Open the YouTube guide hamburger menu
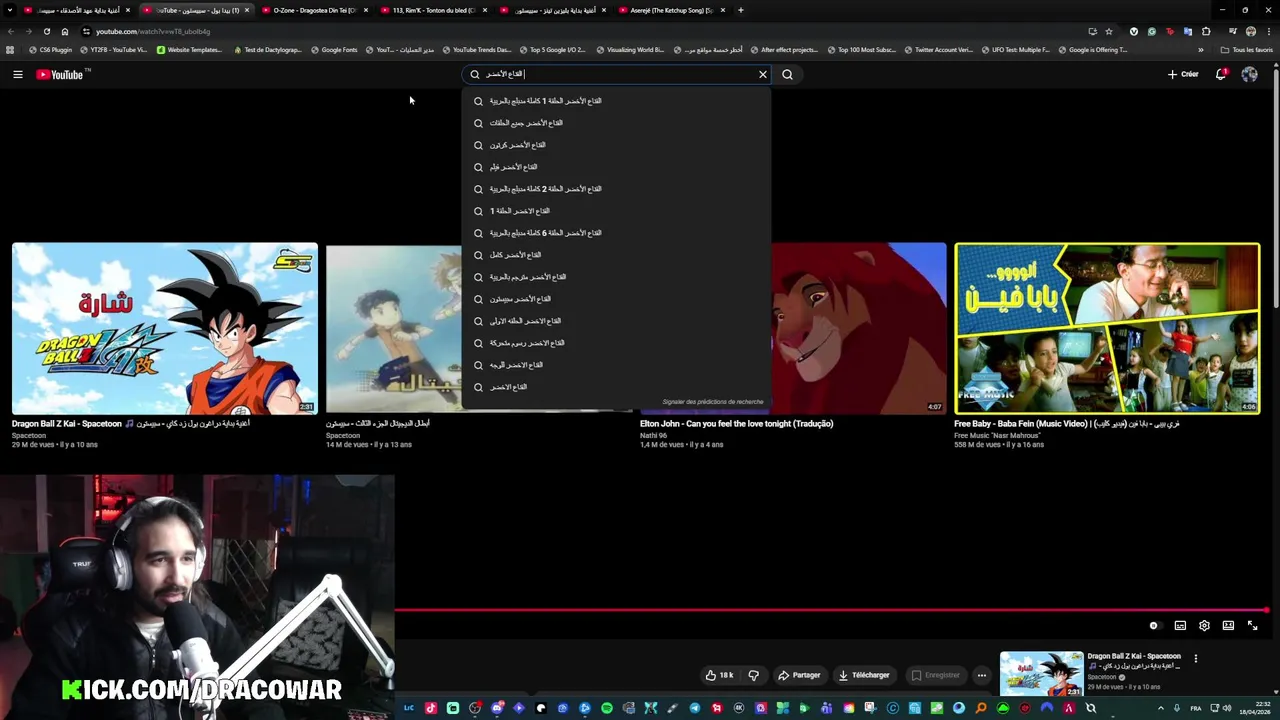Image resolution: width=1280 pixels, height=720 pixels. point(17,74)
